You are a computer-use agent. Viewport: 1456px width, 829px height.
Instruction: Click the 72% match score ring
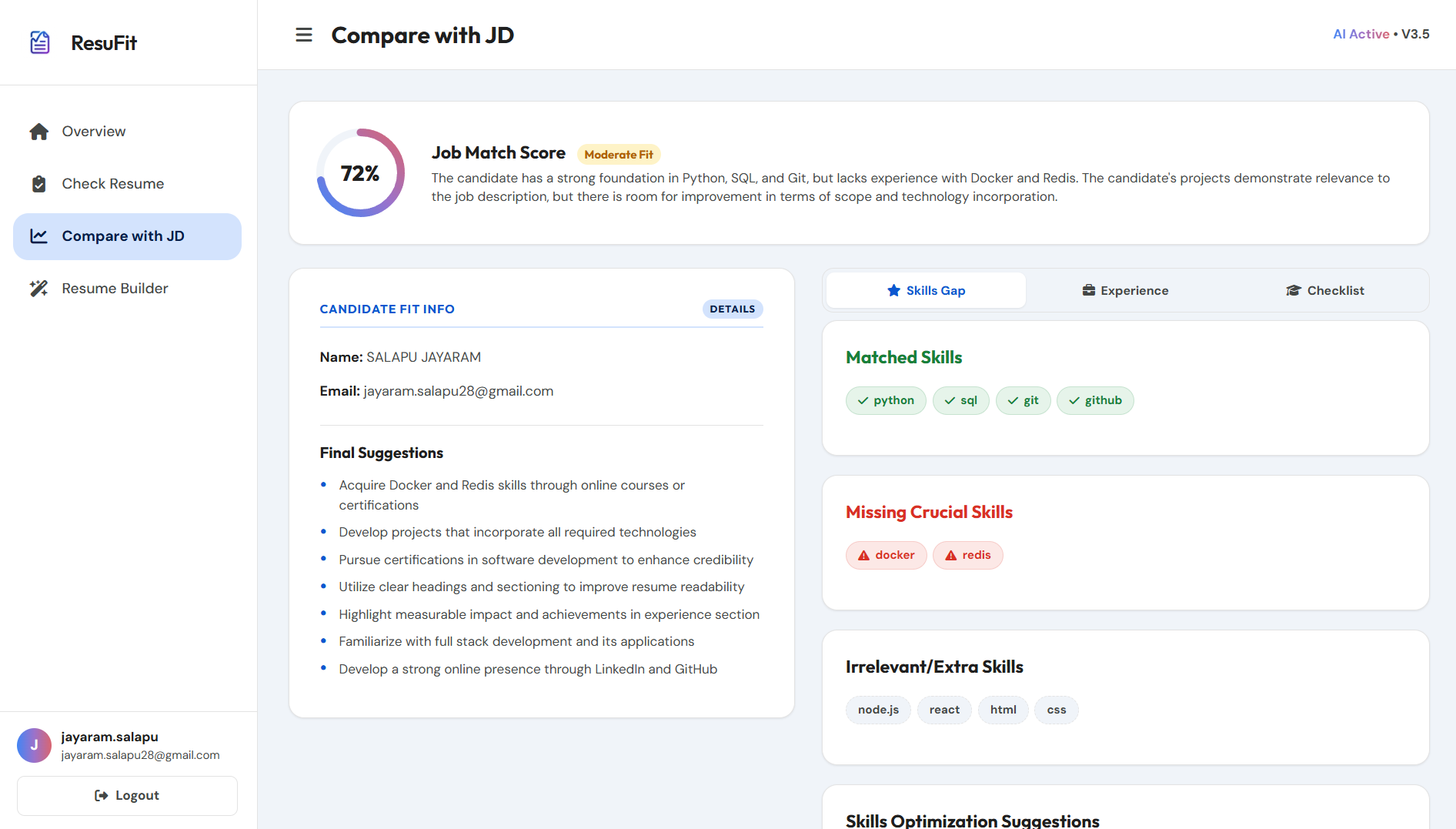361,173
